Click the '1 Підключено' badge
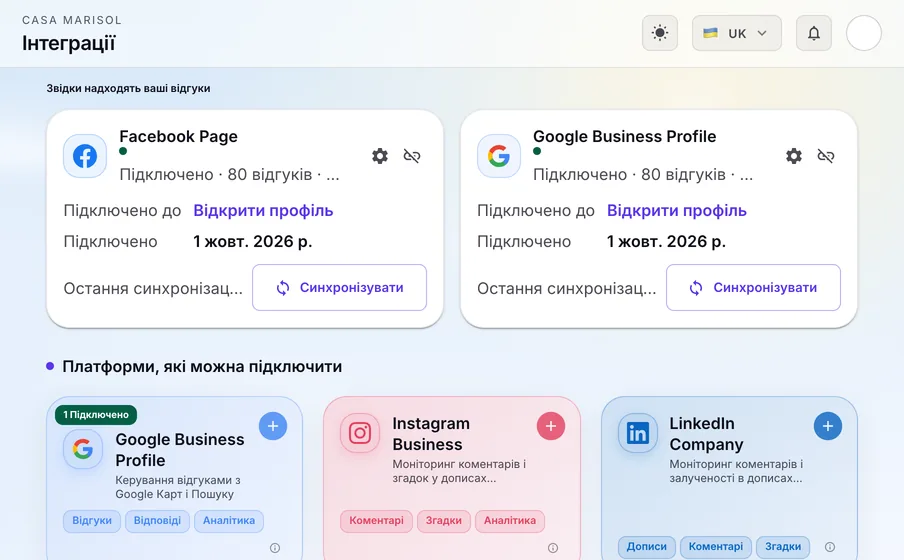This screenshot has height=560, width=904. (96, 415)
